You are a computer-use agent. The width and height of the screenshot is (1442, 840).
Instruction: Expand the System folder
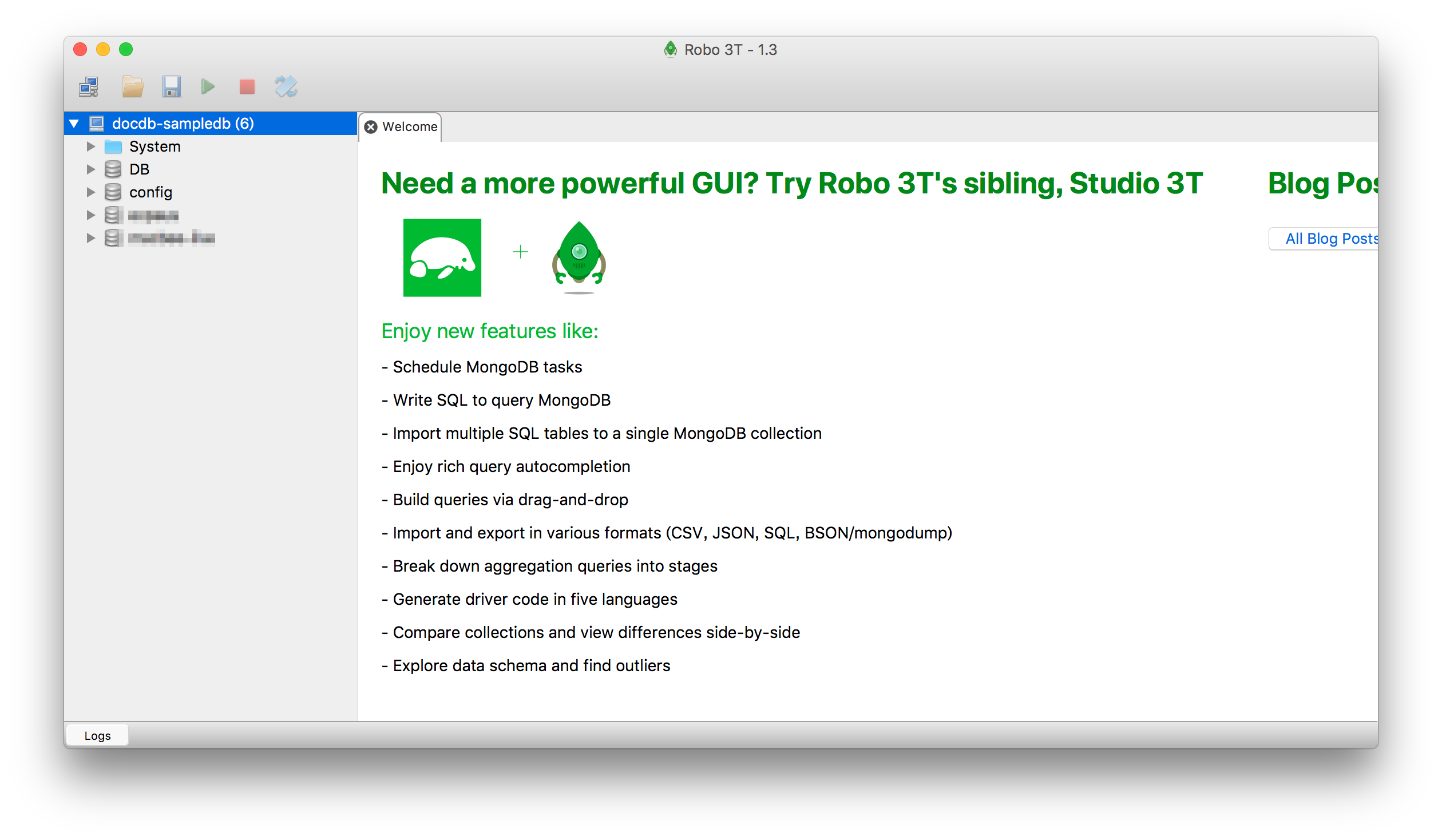tap(90, 146)
